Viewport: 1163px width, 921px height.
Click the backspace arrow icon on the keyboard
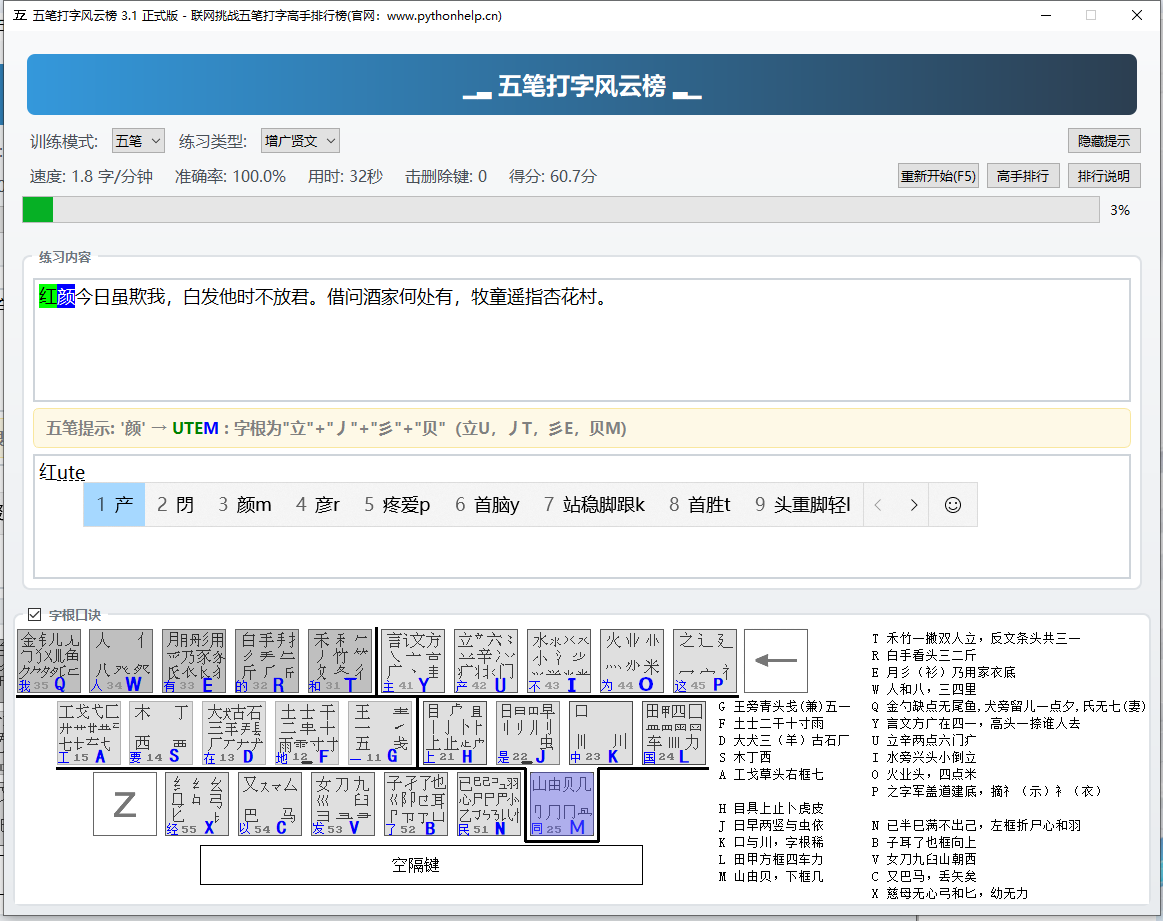[x=776, y=659]
